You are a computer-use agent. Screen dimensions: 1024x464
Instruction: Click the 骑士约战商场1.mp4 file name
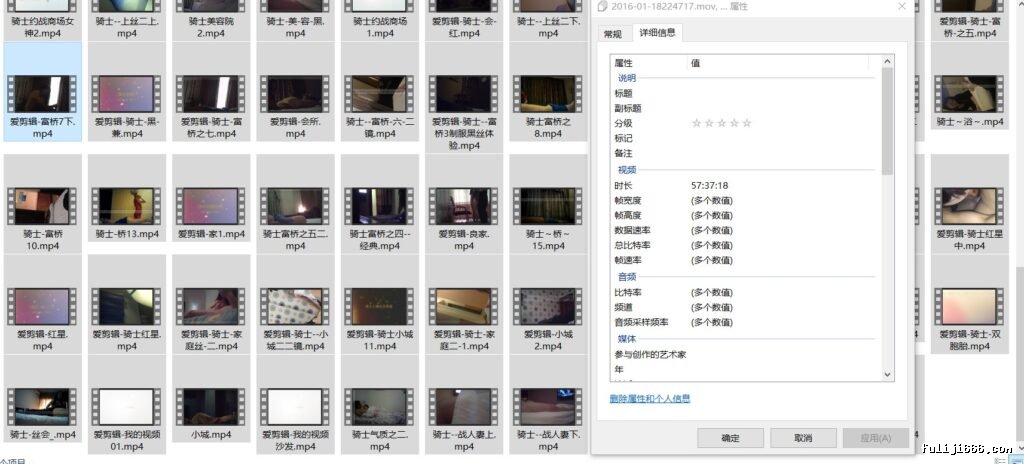point(379,27)
